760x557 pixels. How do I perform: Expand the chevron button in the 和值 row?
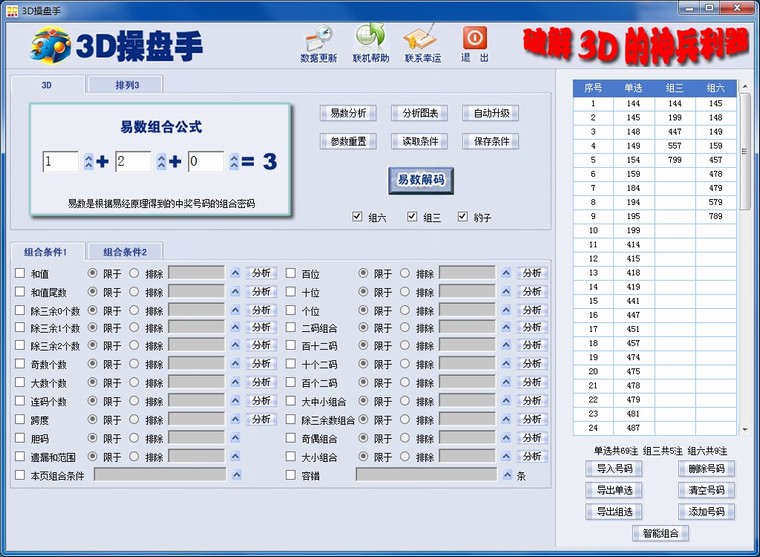pos(235,273)
